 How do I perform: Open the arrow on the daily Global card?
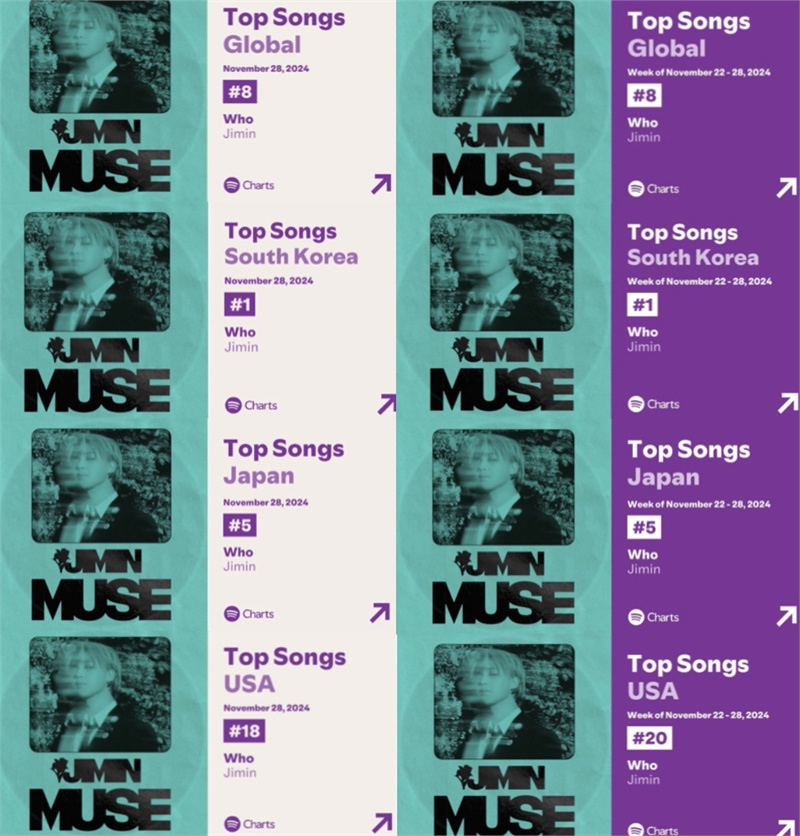point(381,184)
